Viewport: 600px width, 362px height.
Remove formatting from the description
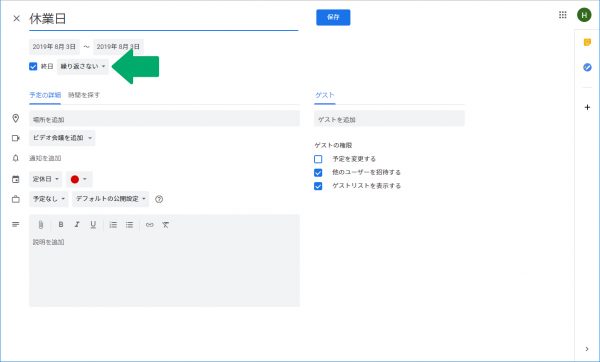point(165,225)
